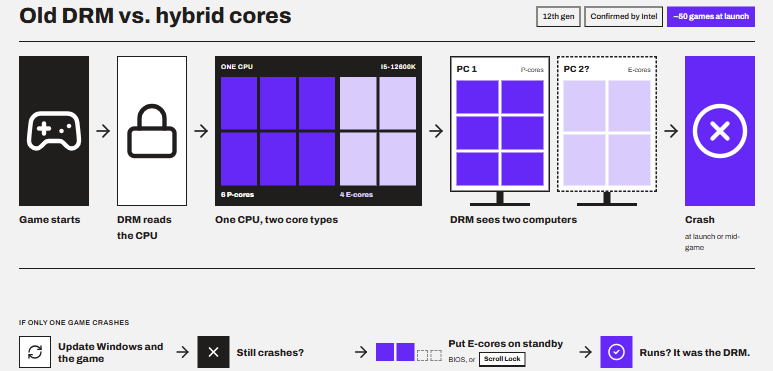Click the gamepad controller icon
The image size is (773, 371).
coord(54,131)
